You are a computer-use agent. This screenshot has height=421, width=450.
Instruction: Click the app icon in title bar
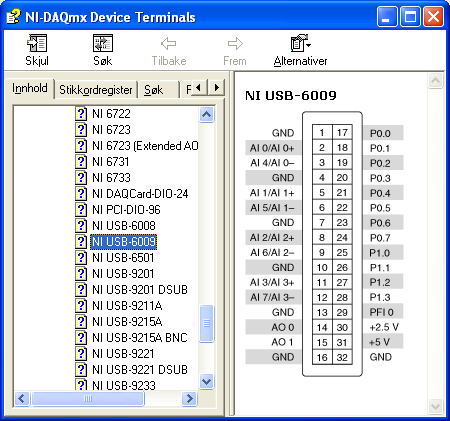13,17
